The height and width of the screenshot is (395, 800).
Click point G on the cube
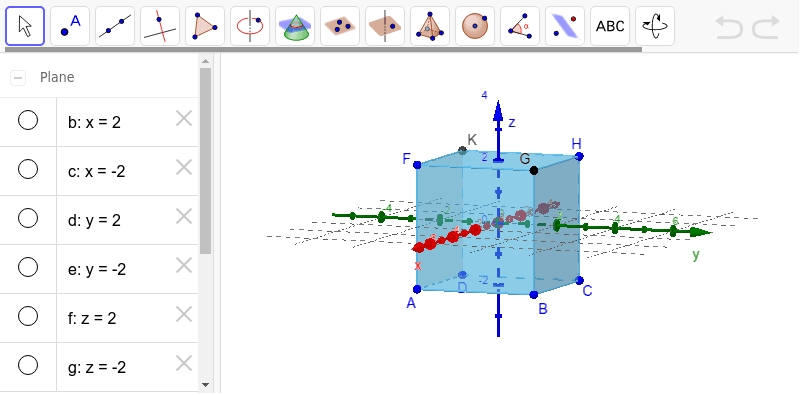coord(534,170)
